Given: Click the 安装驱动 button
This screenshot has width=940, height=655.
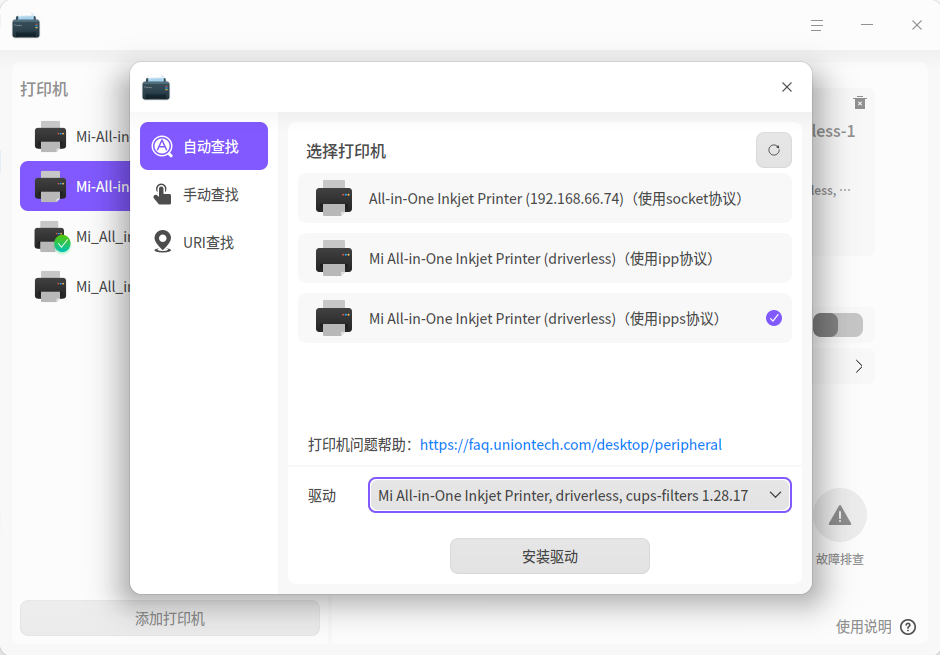Looking at the screenshot, I should pos(549,556).
